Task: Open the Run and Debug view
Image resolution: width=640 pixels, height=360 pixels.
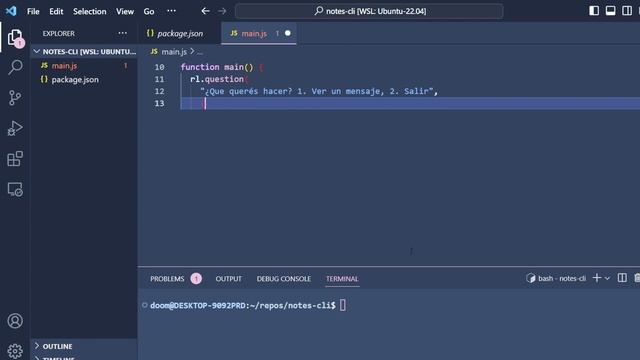Action: coord(15,128)
